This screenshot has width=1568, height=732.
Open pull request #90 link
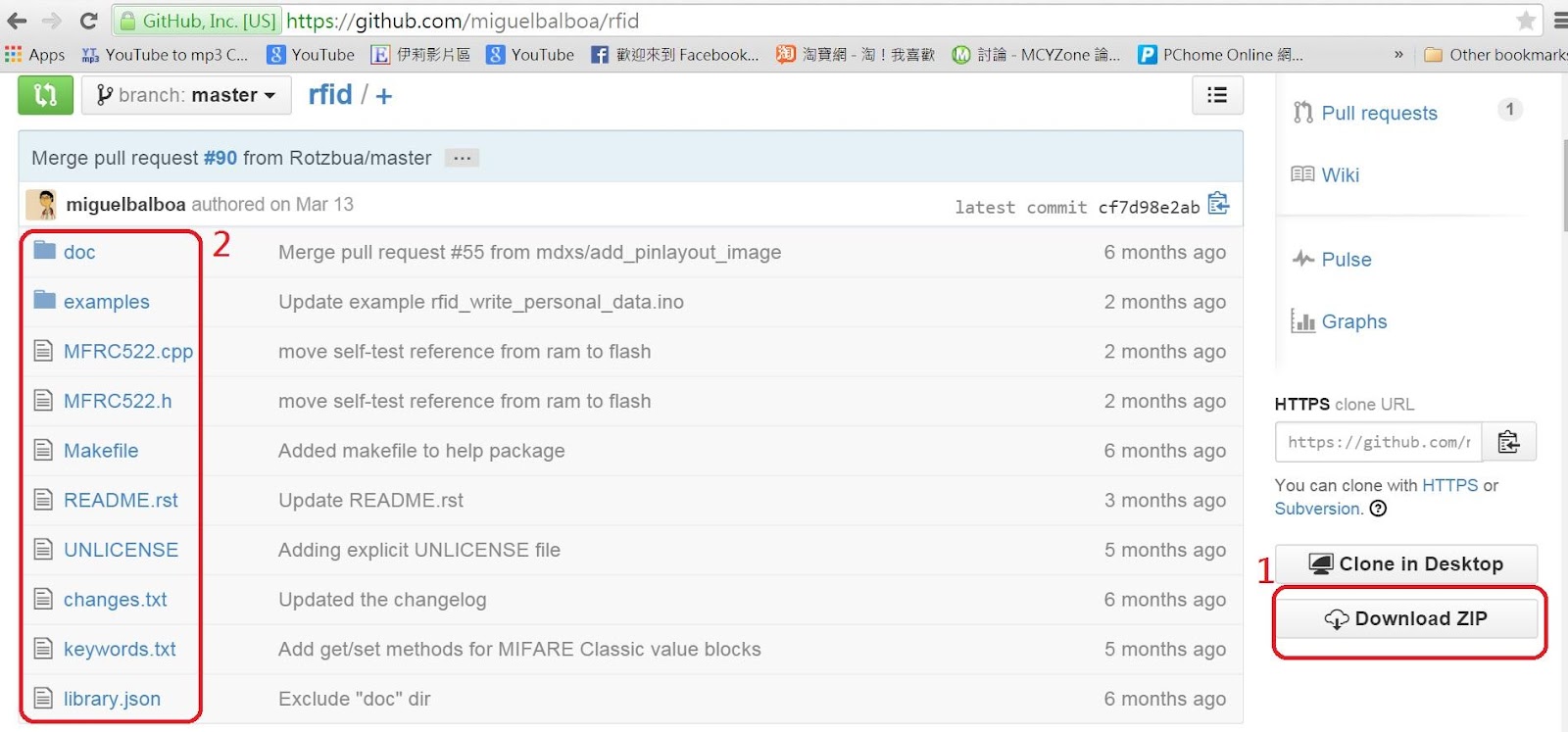[220, 158]
